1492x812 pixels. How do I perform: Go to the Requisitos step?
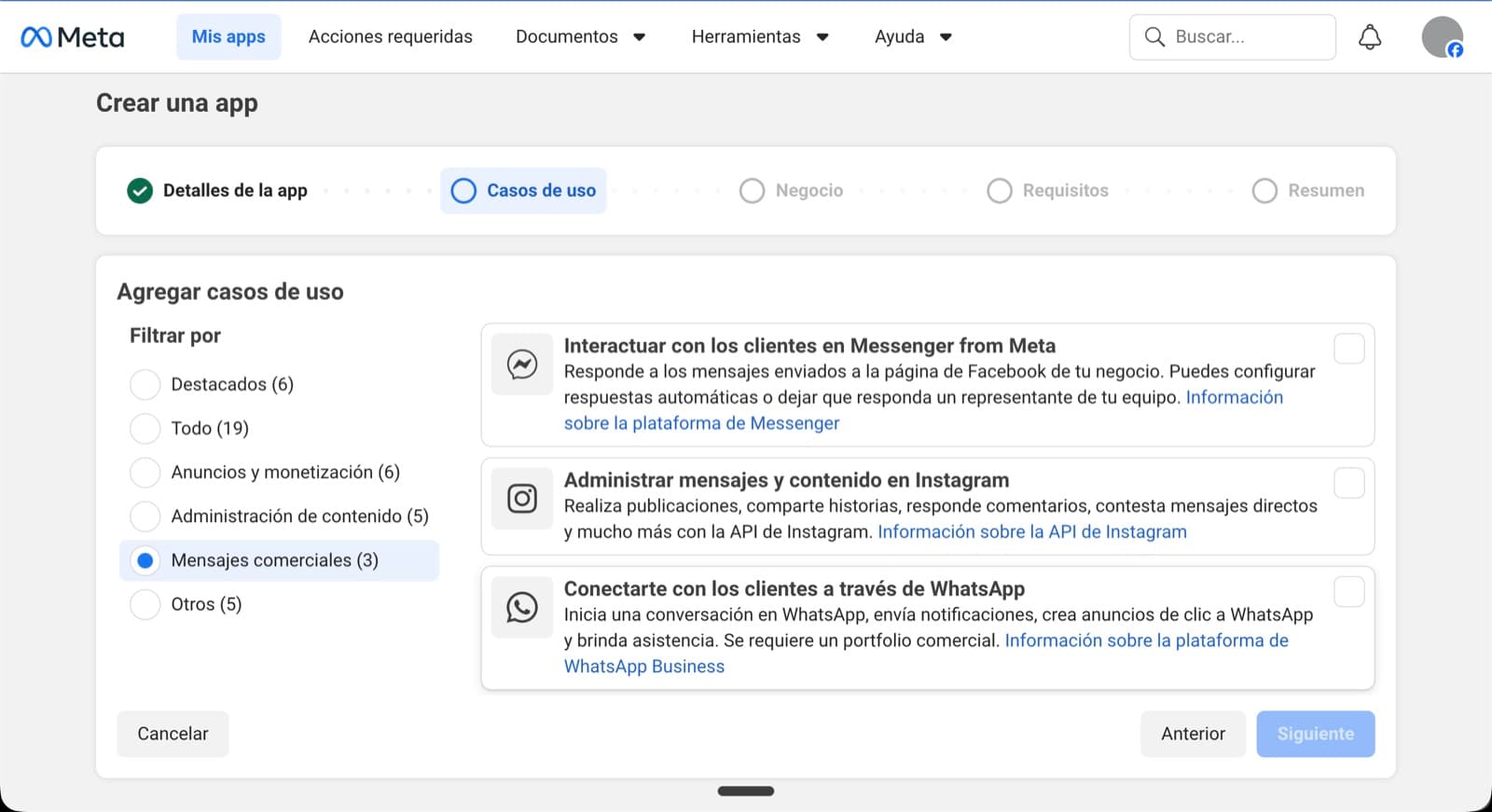[x=1047, y=190]
